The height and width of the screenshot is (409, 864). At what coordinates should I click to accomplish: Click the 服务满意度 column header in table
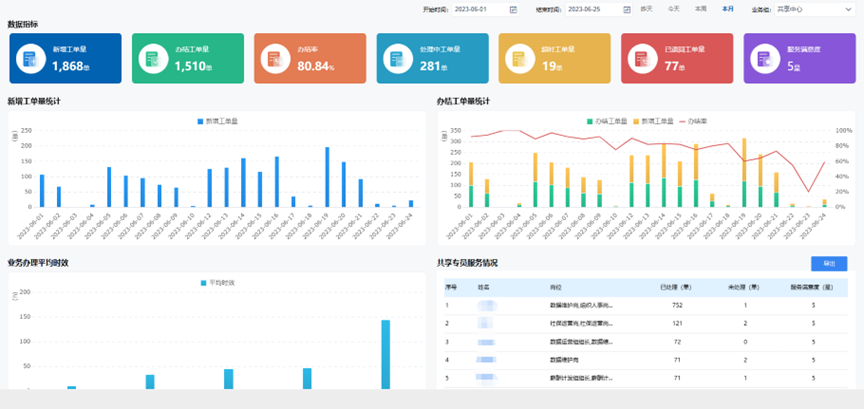pyautogui.click(x=811, y=287)
